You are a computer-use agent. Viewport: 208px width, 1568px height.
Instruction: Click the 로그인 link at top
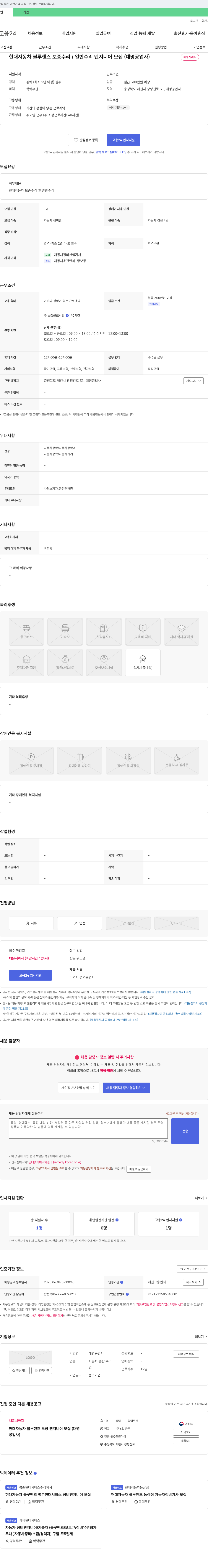pyautogui.click(x=194, y=21)
